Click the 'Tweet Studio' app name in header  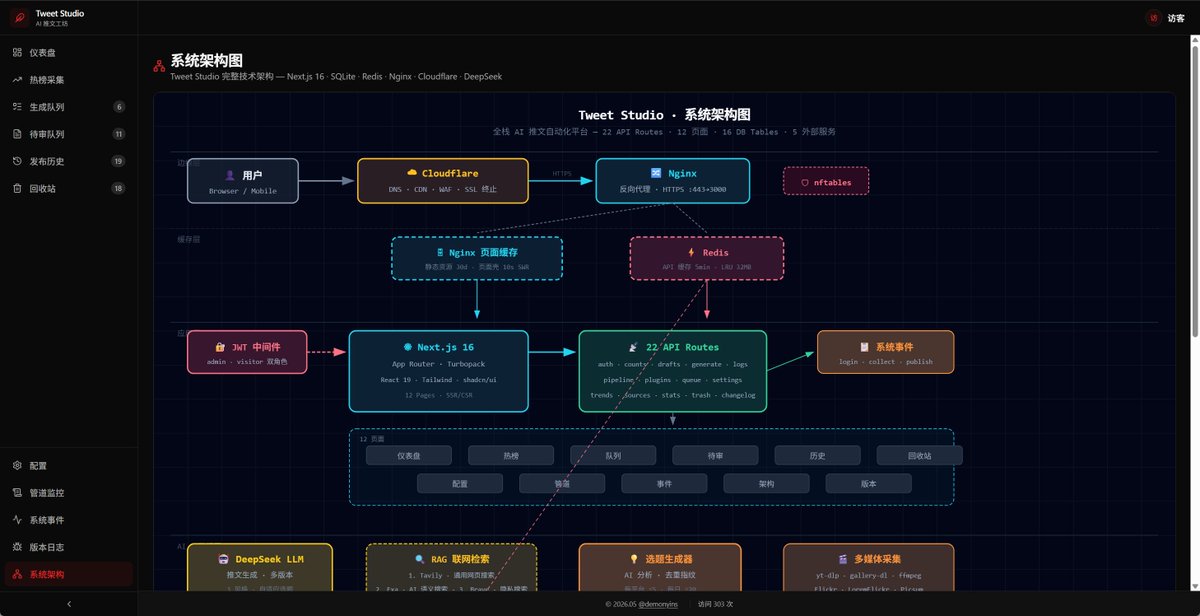60,13
